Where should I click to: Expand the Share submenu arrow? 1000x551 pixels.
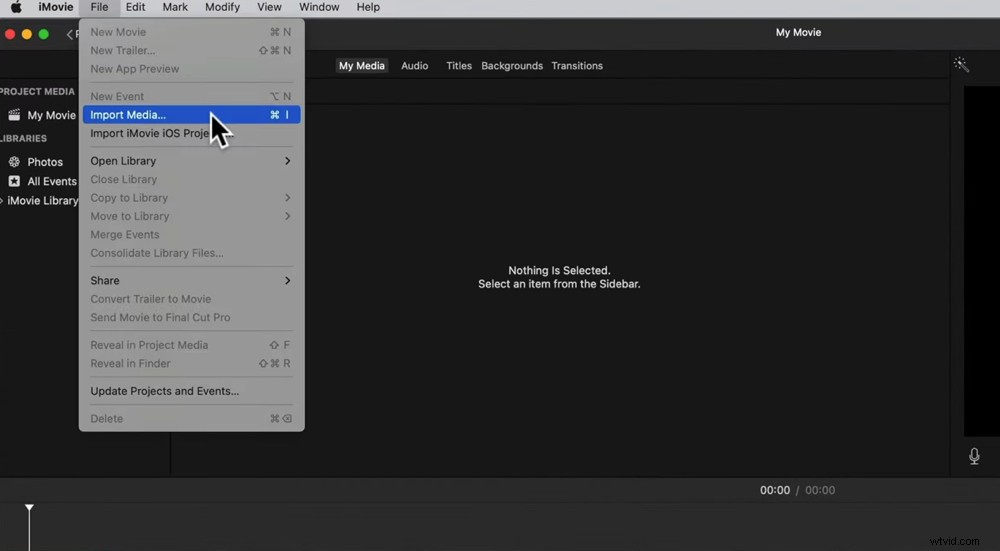288,280
